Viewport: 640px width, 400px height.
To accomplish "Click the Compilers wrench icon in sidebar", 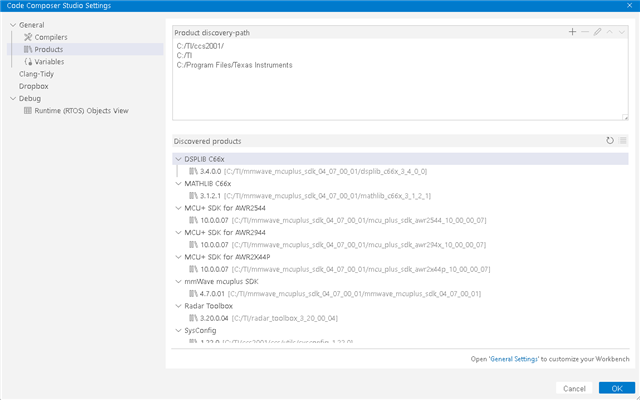I will (x=28, y=37).
